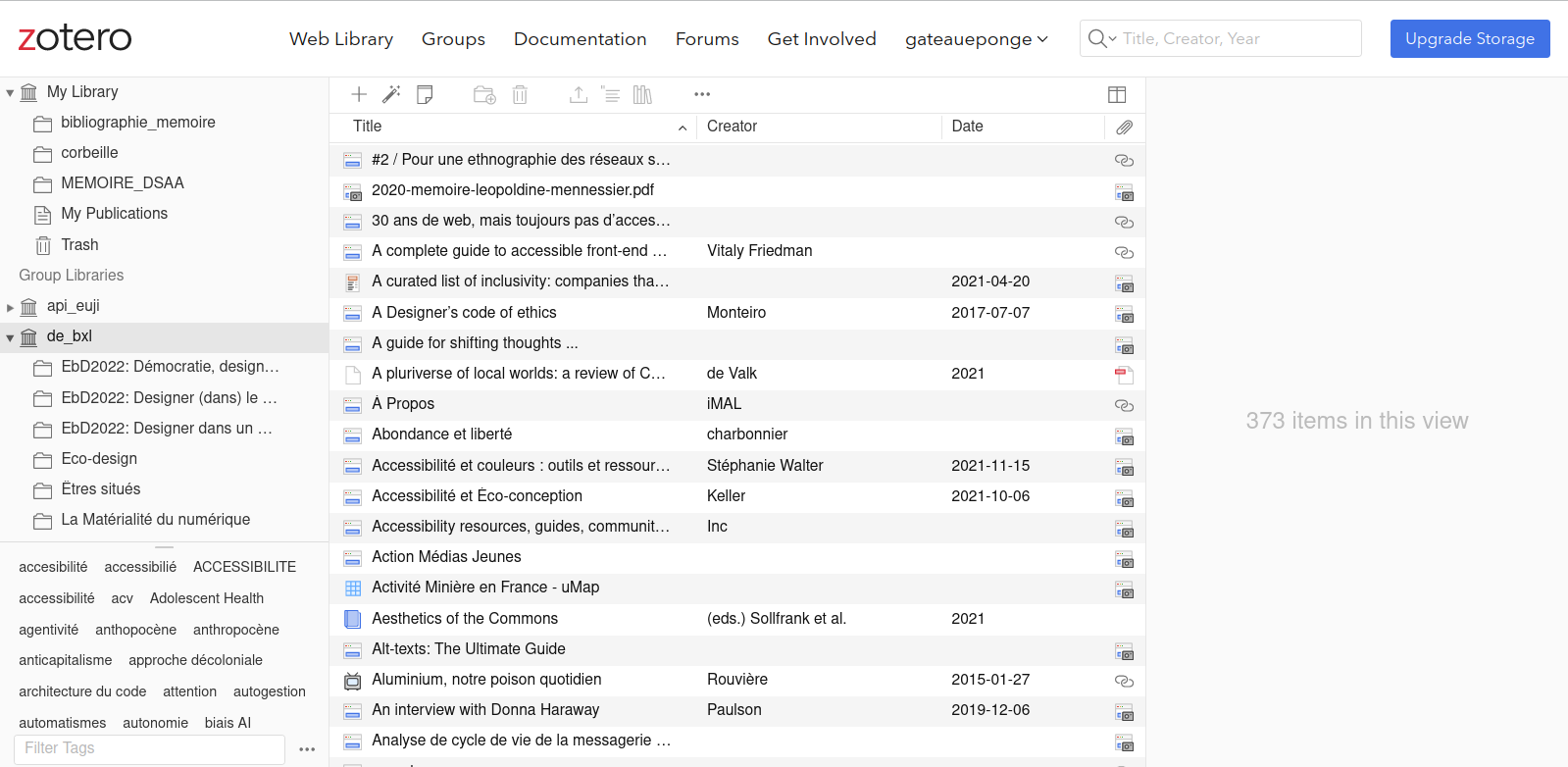
Task: Open the Add by Identifier wand tool
Action: (391, 94)
